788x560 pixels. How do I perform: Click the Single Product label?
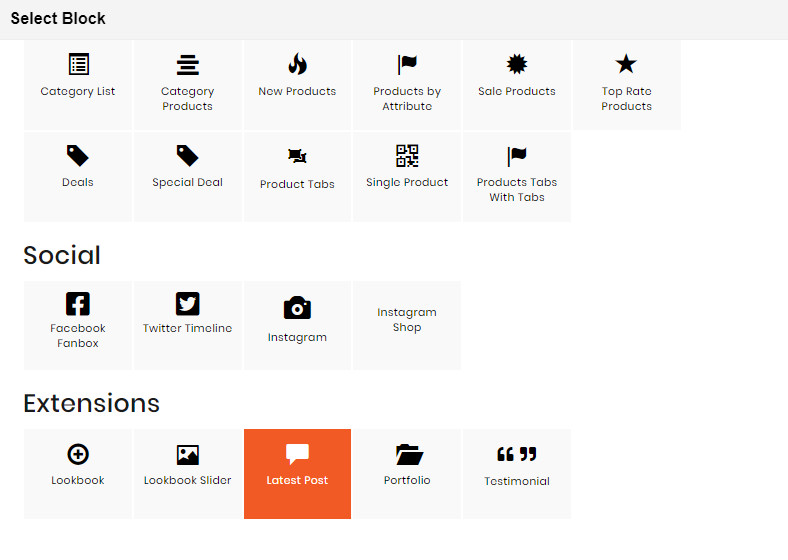click(x=407, y=182)
